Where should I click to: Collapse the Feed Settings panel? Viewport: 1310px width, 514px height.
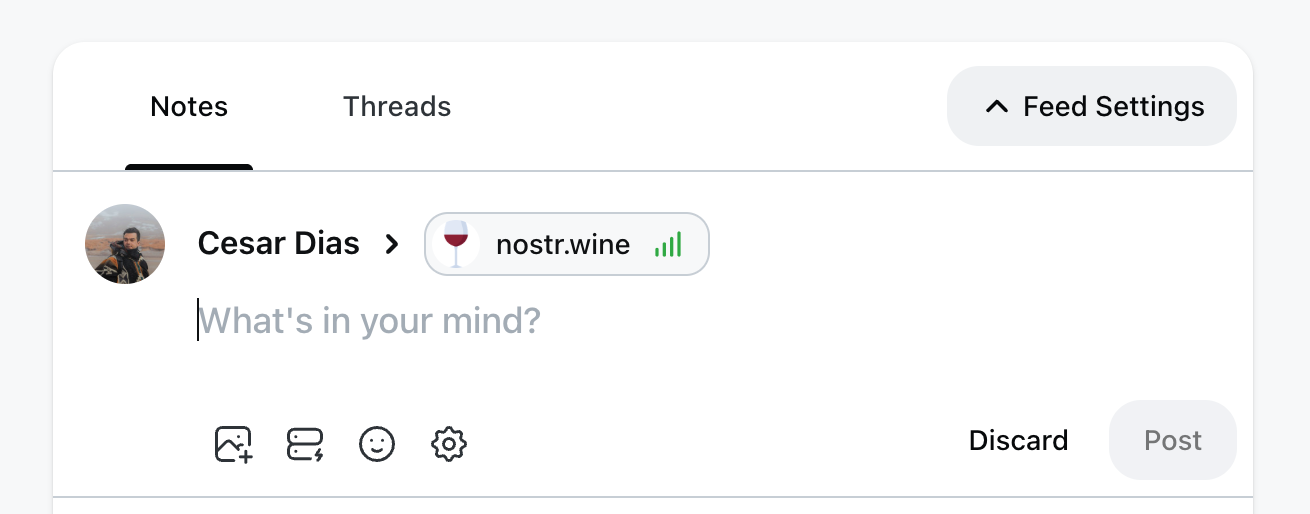tap(1092, 106)
